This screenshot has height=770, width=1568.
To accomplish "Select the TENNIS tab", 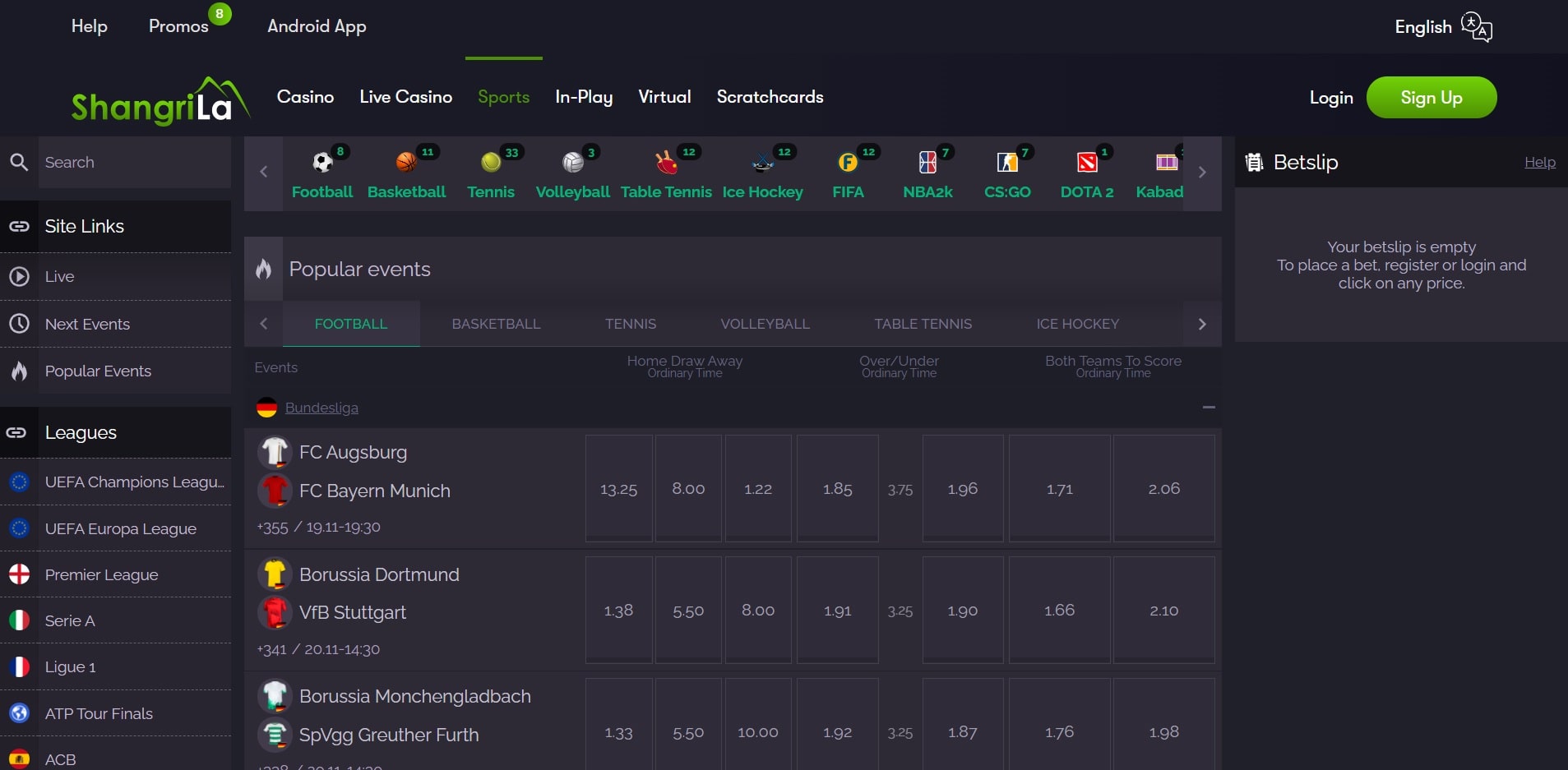I will pos(631,324).
